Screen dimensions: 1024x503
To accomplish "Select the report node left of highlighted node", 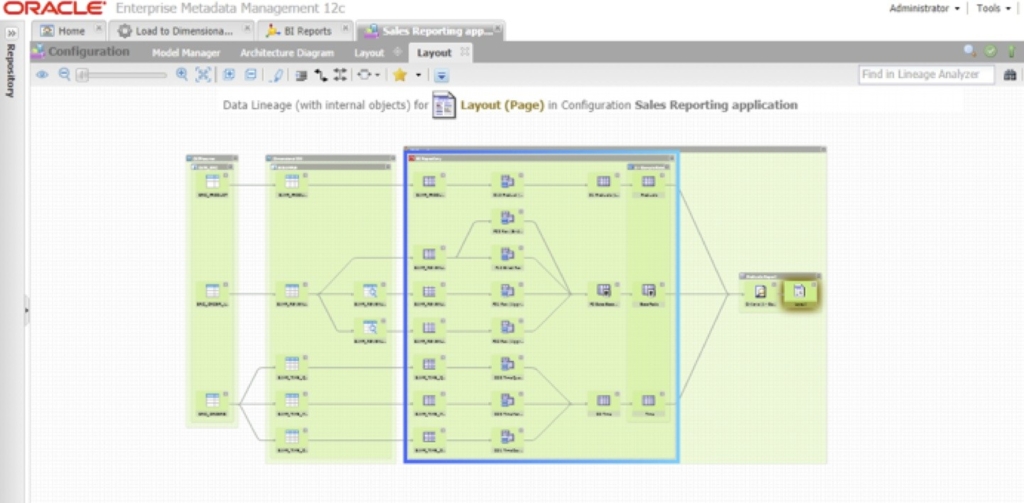I will click(x=760, y=295).
